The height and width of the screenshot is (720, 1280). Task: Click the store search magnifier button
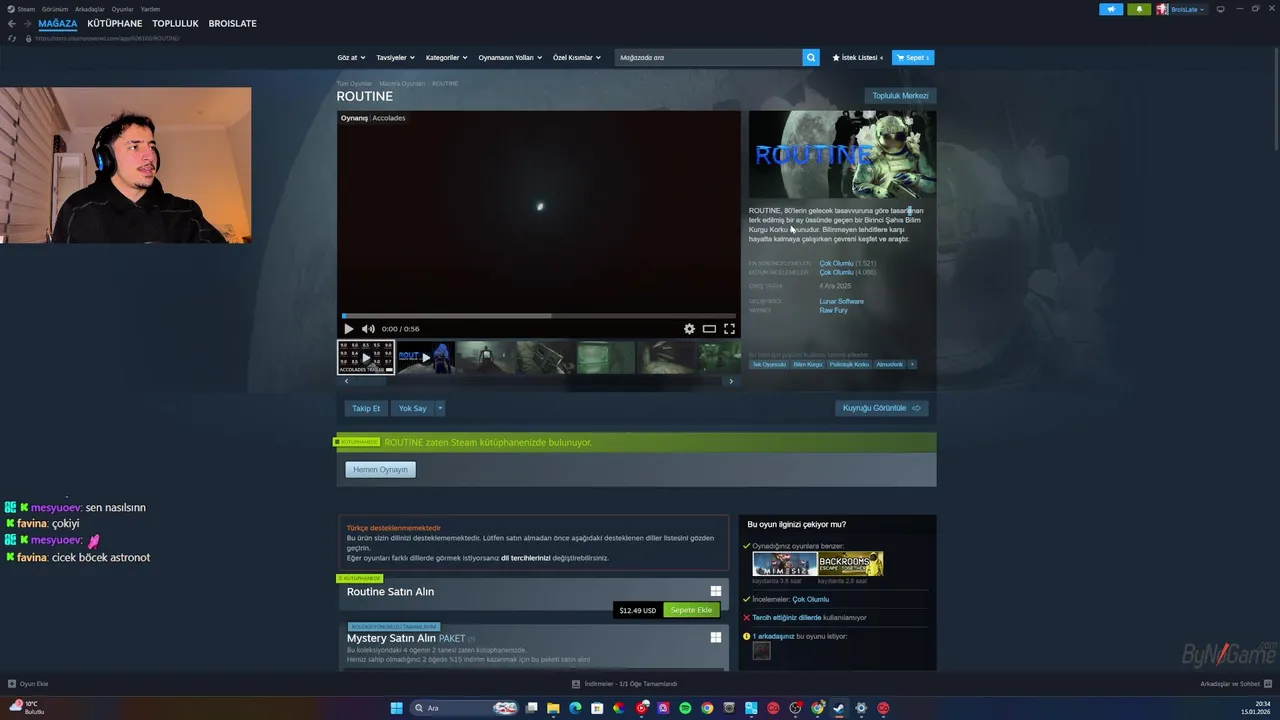(811, 58)
